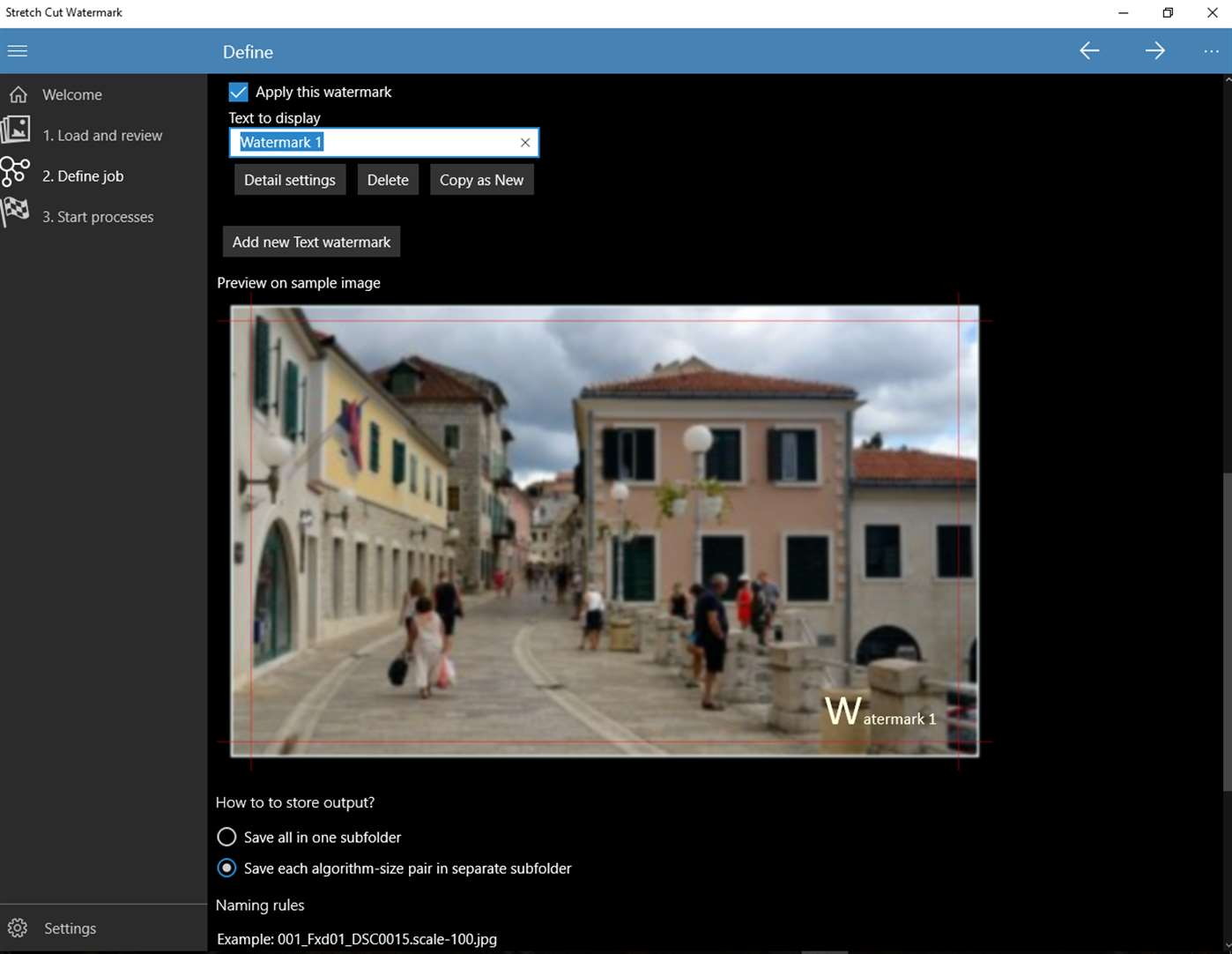1232x954 pixels.
Task: Click the Watermark 1 overlay in preview
Action: coord(880,712)
